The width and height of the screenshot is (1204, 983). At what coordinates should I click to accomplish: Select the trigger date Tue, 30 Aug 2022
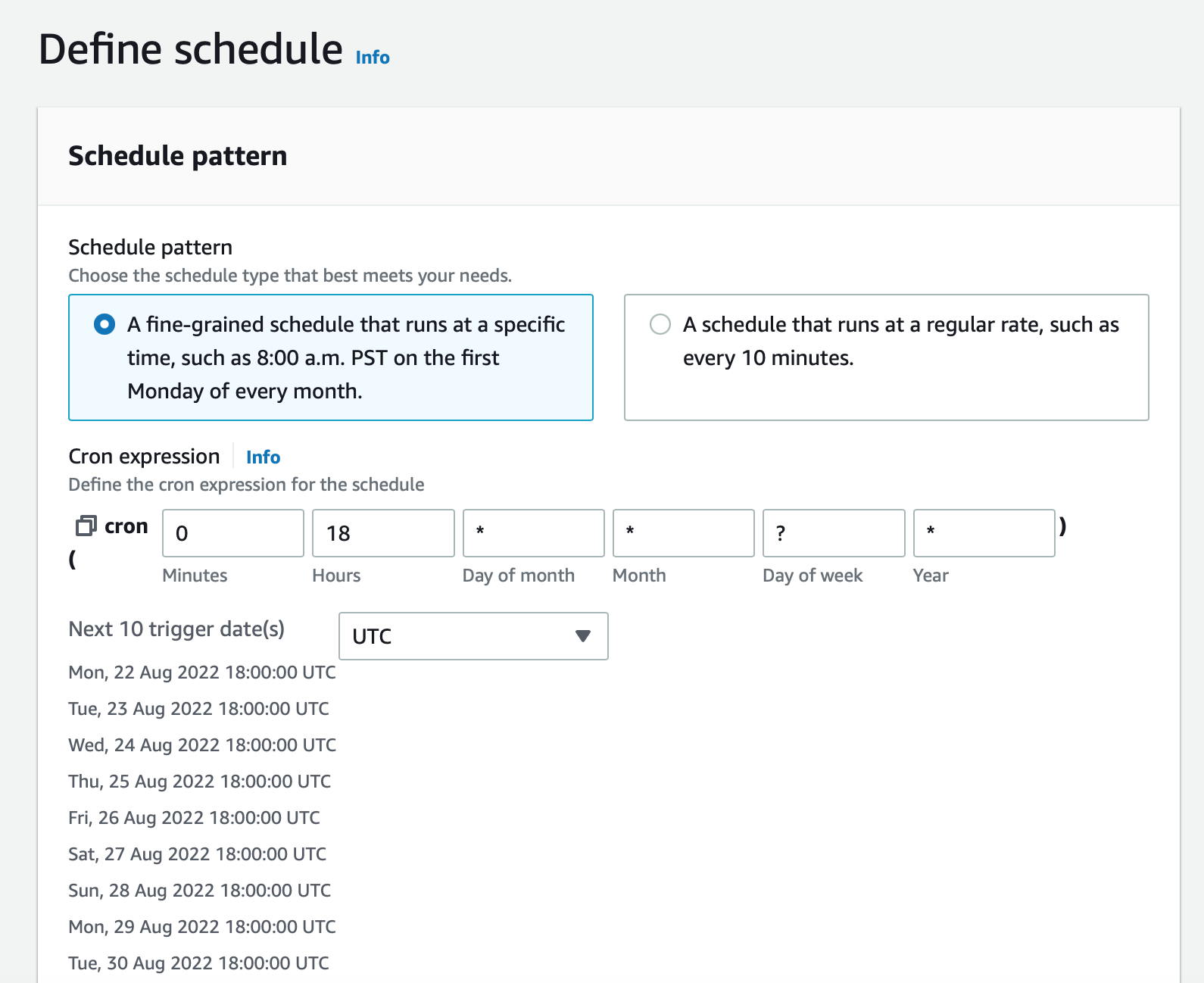click(x=197, y=963)
